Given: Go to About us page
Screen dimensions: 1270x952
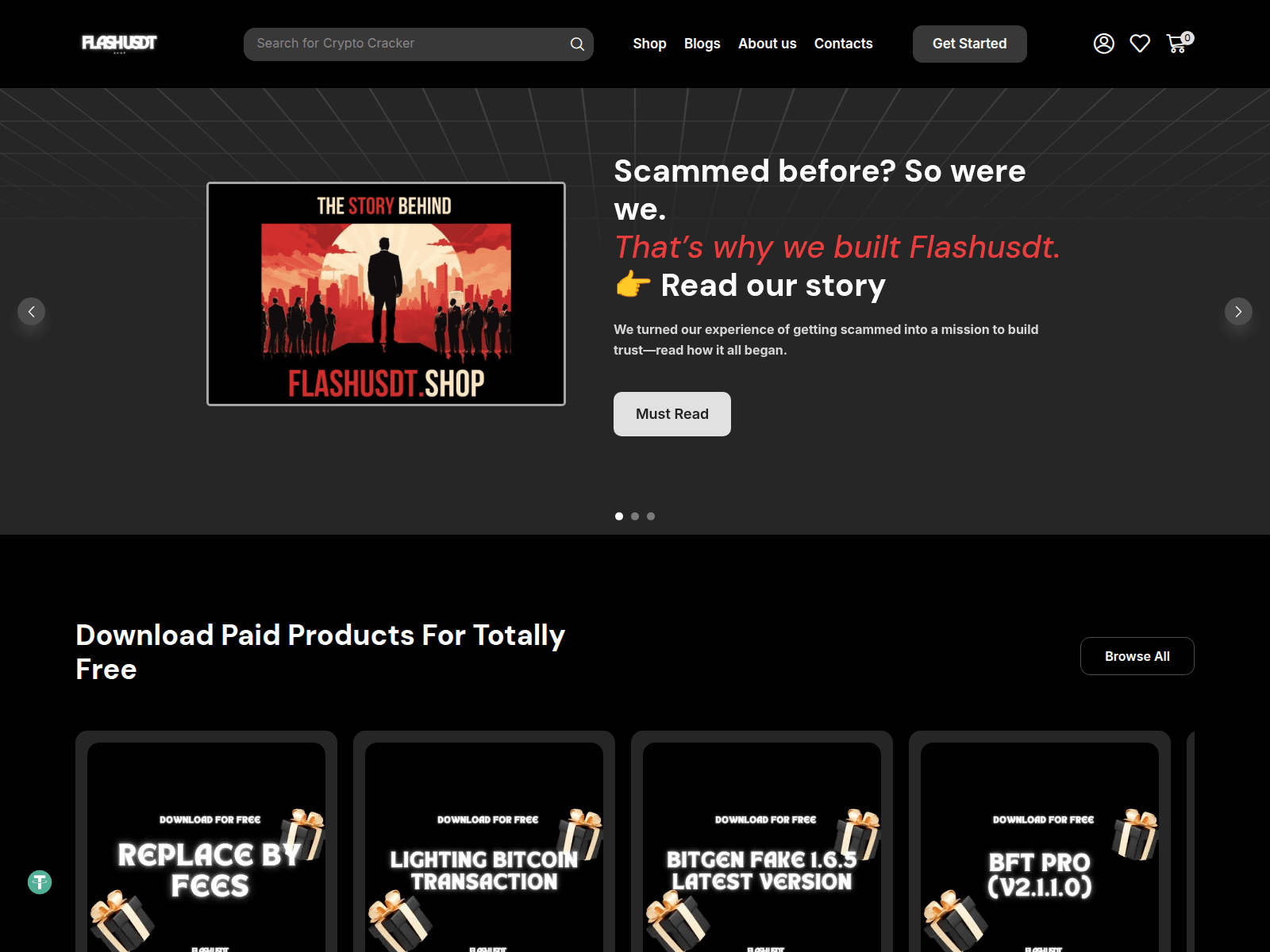Looking at the screenshot, I should pos(768,44).
